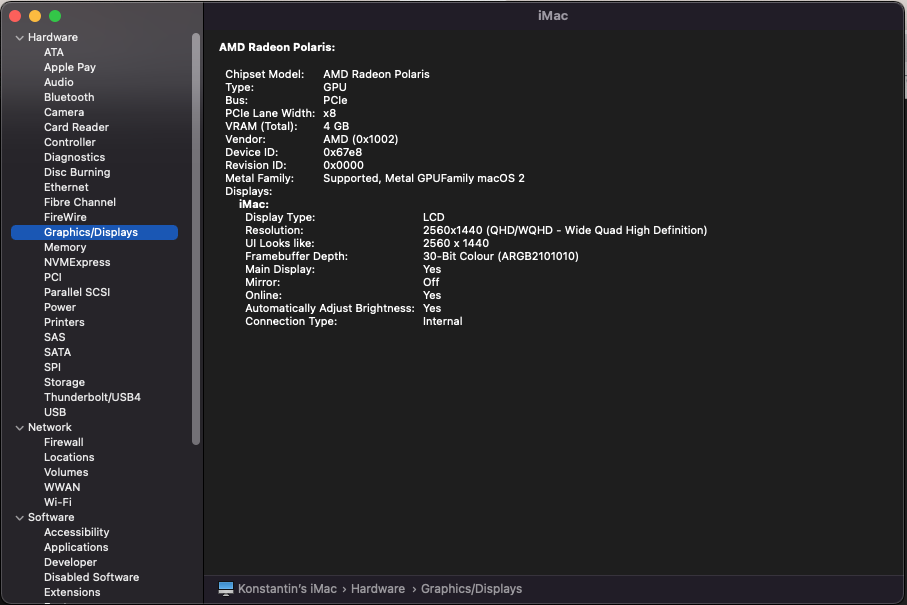Show WWAN network information
907x605 pixels.
[62, 488]
